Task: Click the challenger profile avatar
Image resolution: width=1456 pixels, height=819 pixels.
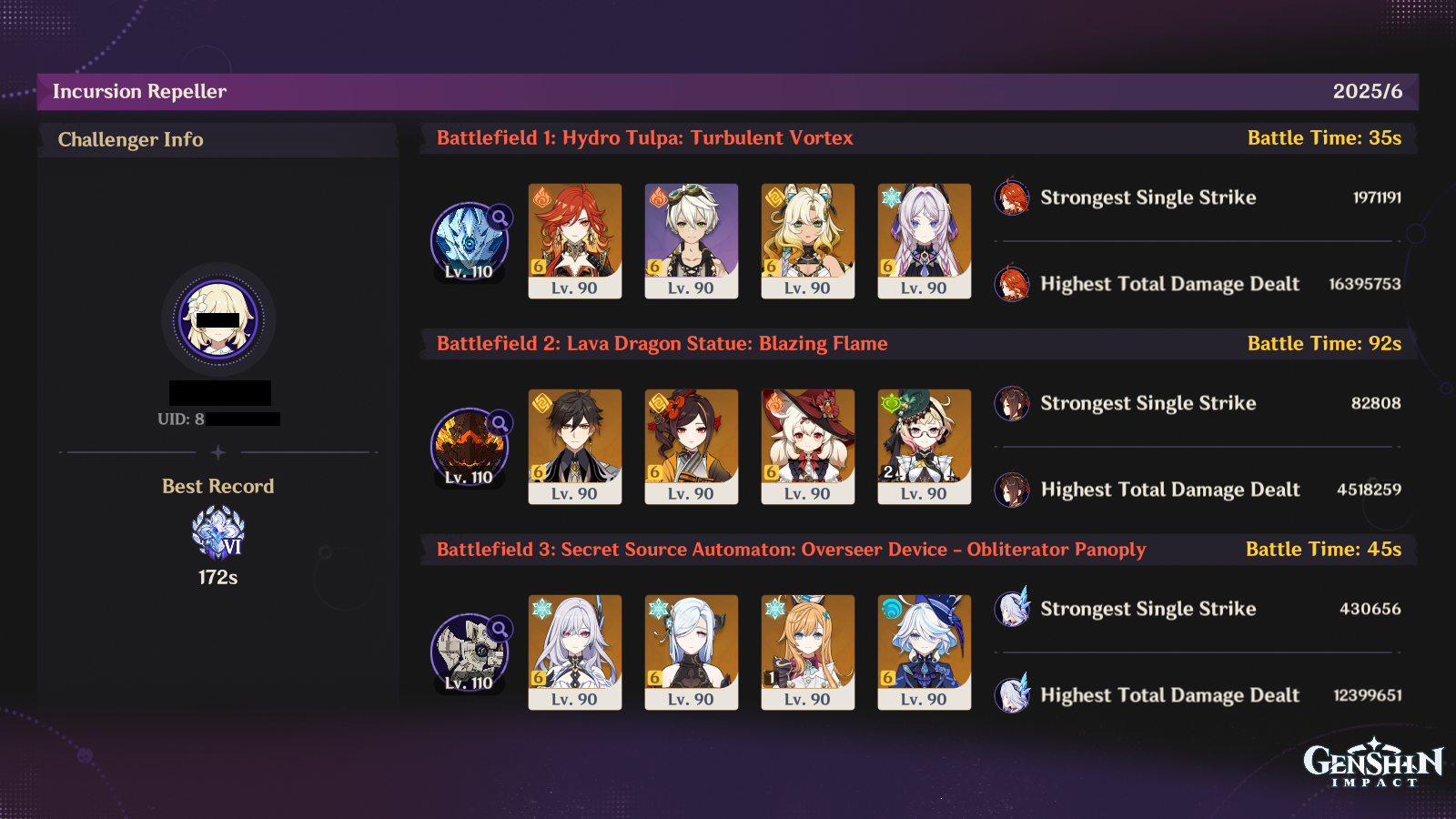Action: 218,319
